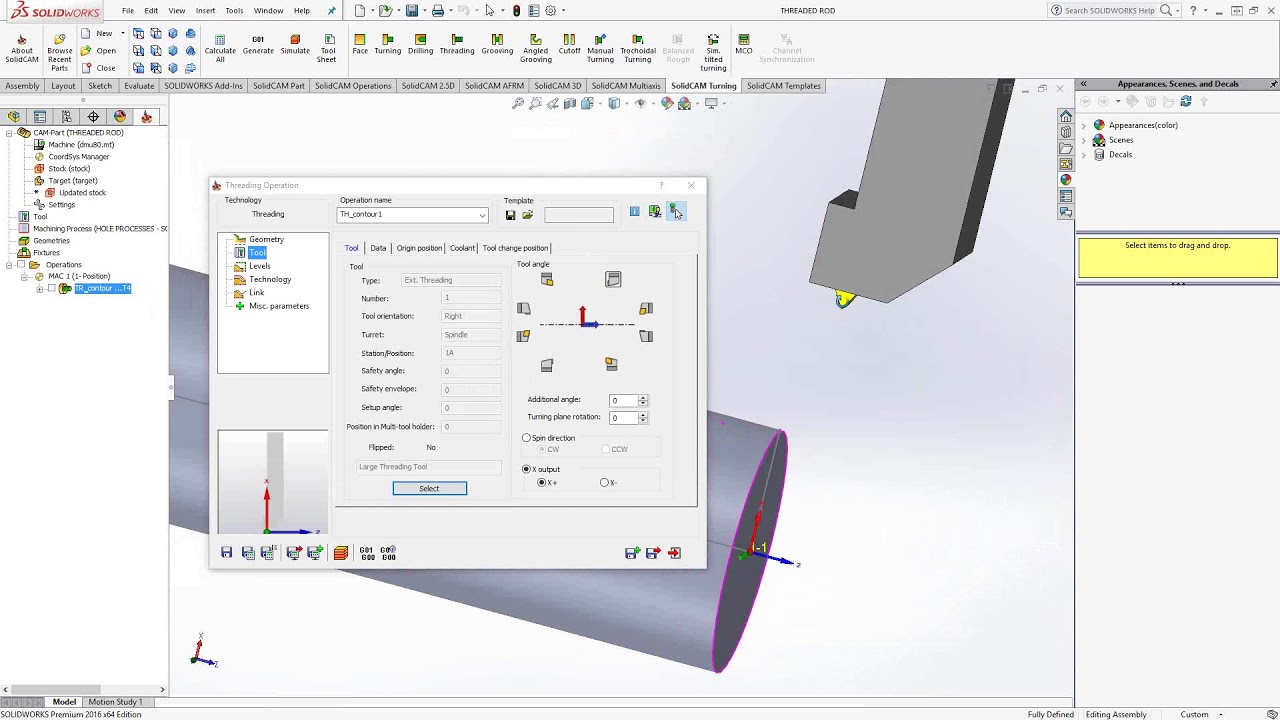The width and height of the screenshot is (1280, 720).
Task: Open the Operation name dropdown
Action: click(482, 215)
